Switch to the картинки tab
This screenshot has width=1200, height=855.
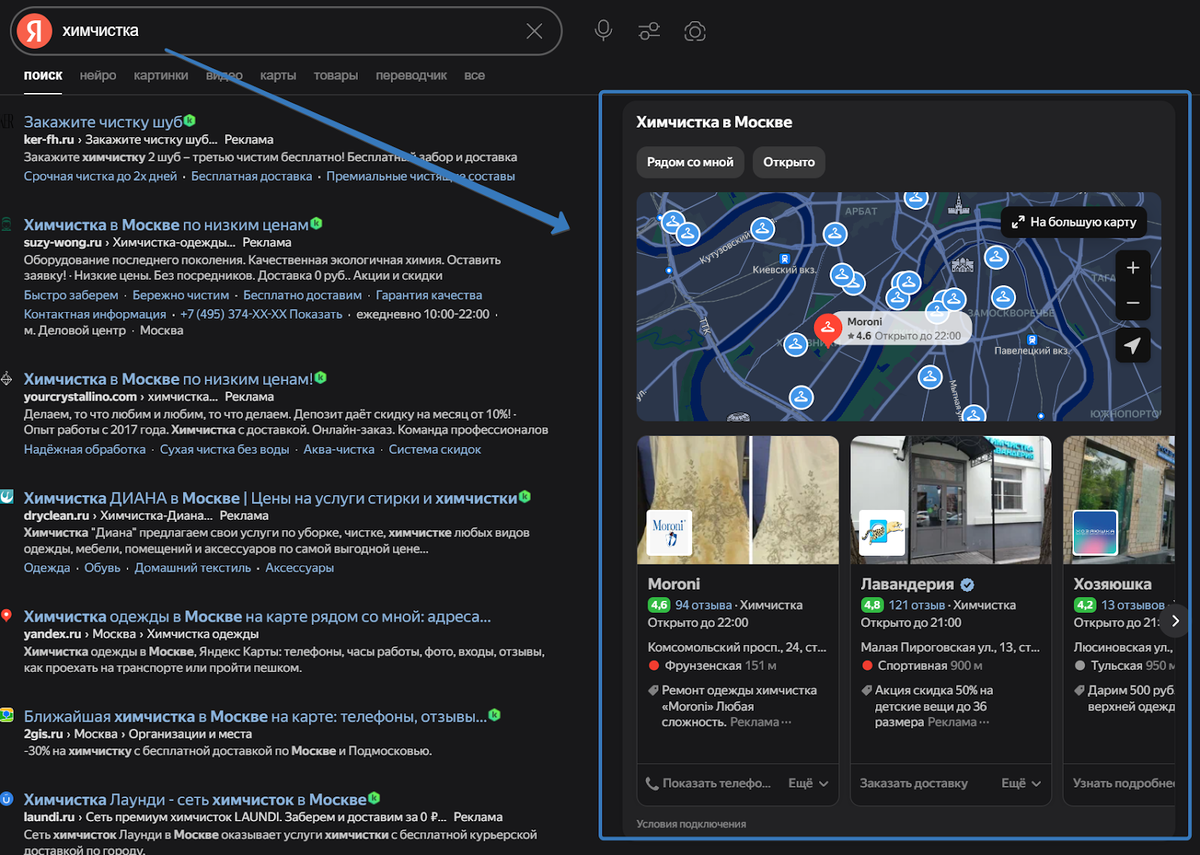[x=161, y=75]
